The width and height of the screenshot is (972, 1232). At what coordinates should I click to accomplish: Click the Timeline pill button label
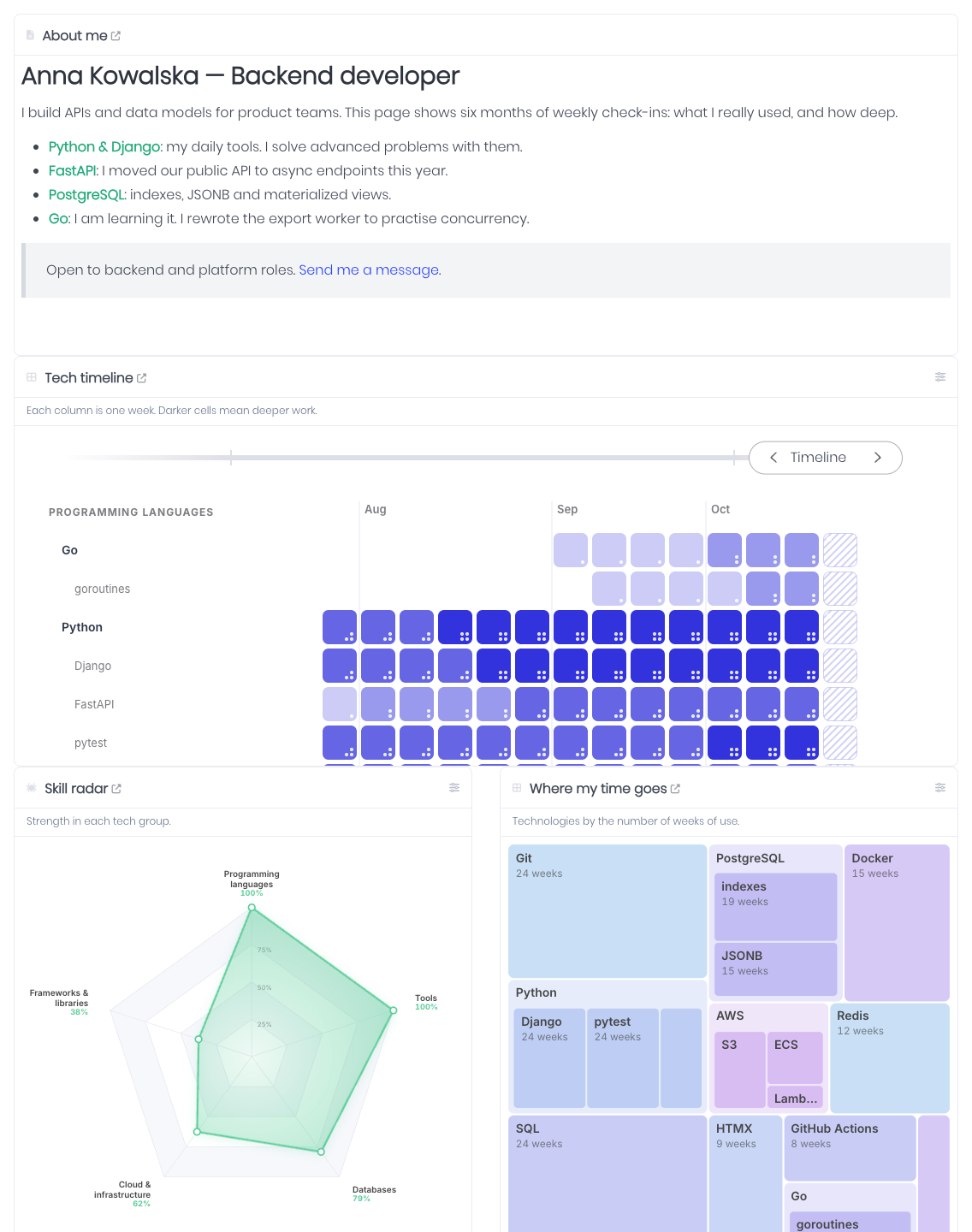(818, 458)
